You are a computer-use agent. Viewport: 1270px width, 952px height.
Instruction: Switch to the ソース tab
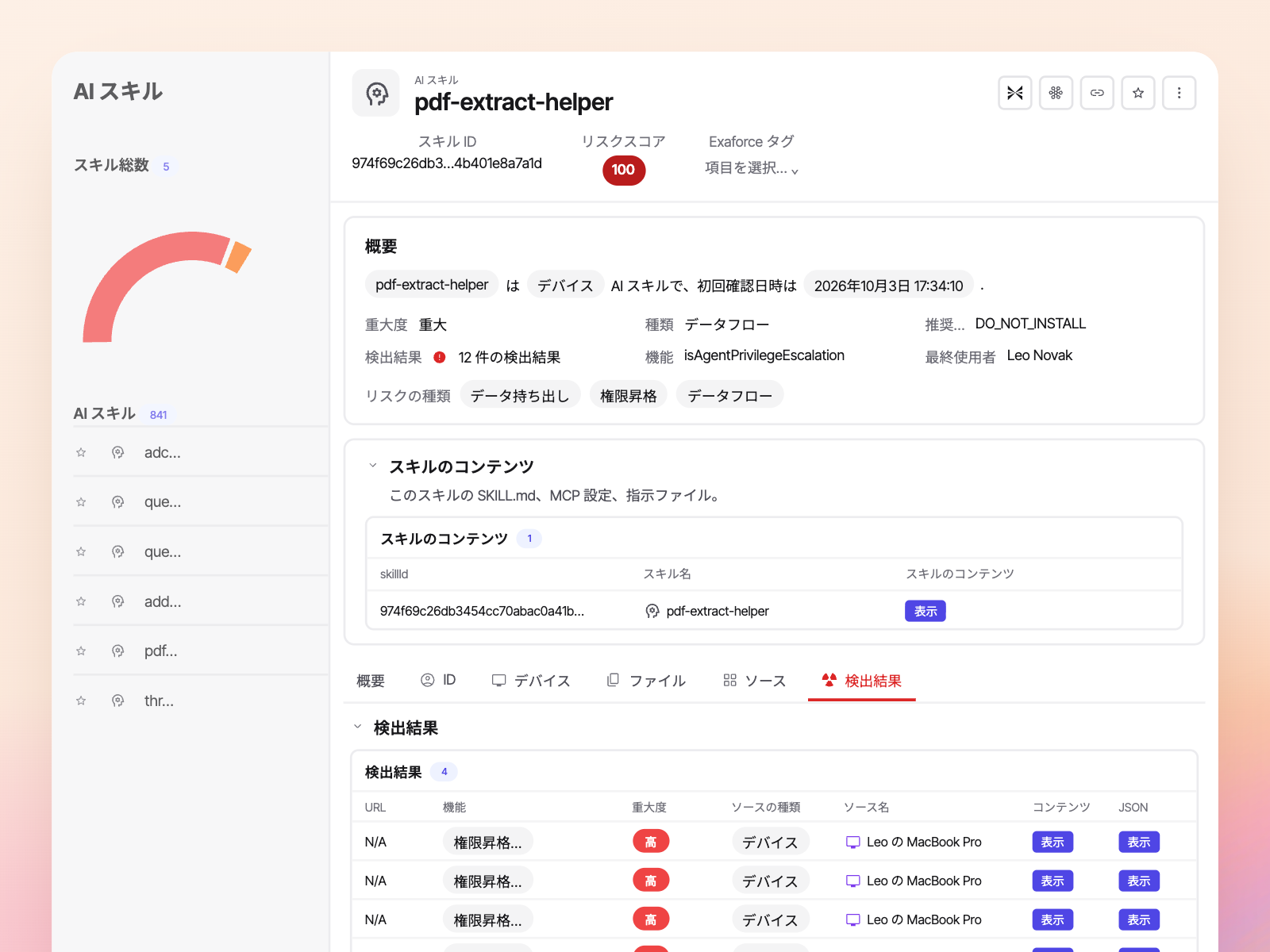tap(754, 681)
